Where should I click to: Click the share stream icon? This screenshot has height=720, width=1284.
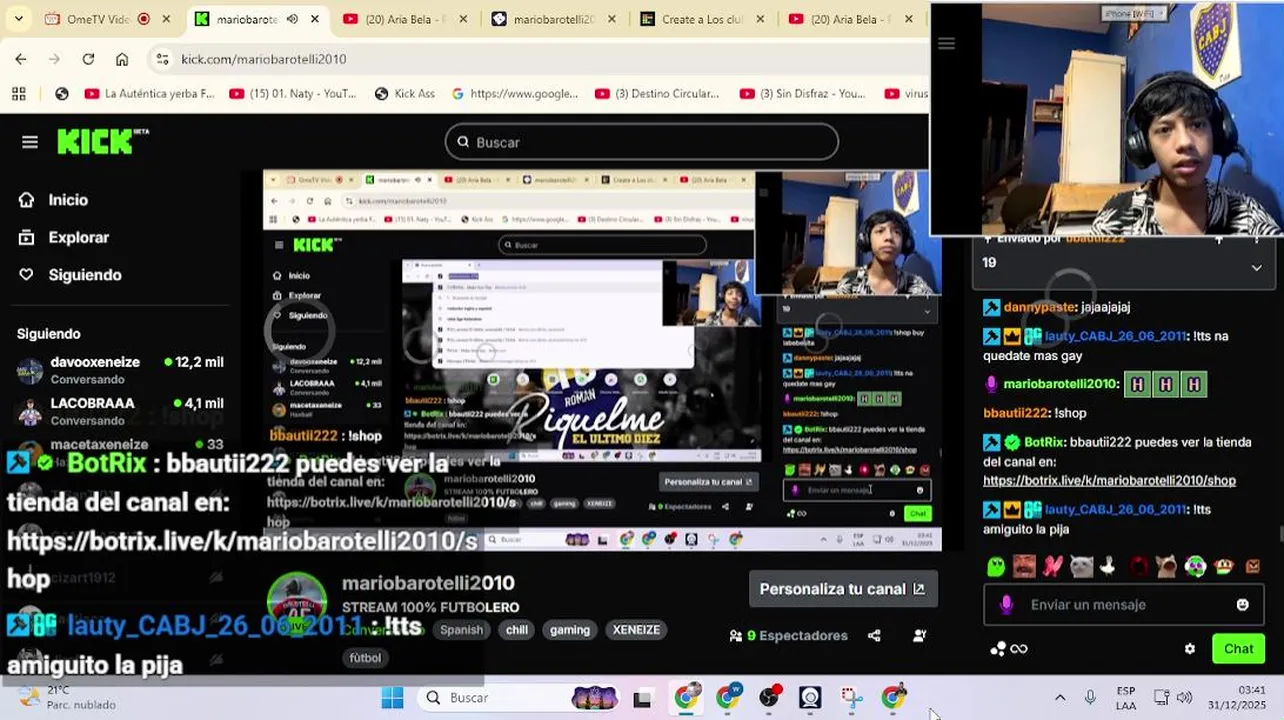click(874, 636)
